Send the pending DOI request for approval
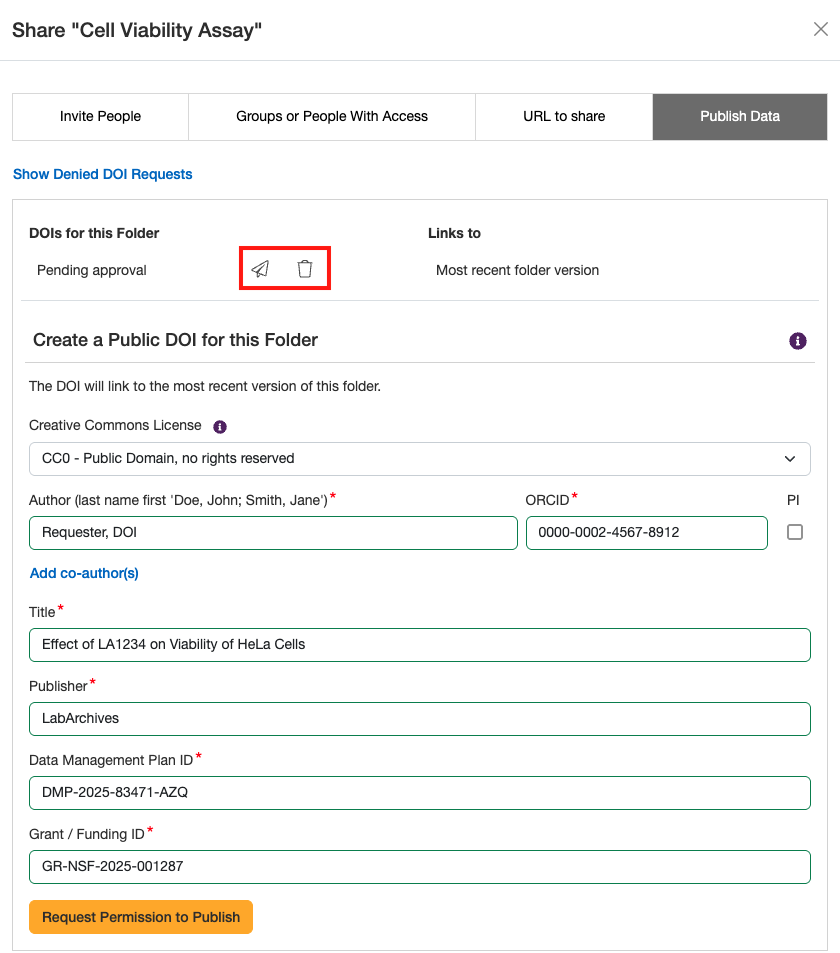840x953 pixels. [260, 268]
